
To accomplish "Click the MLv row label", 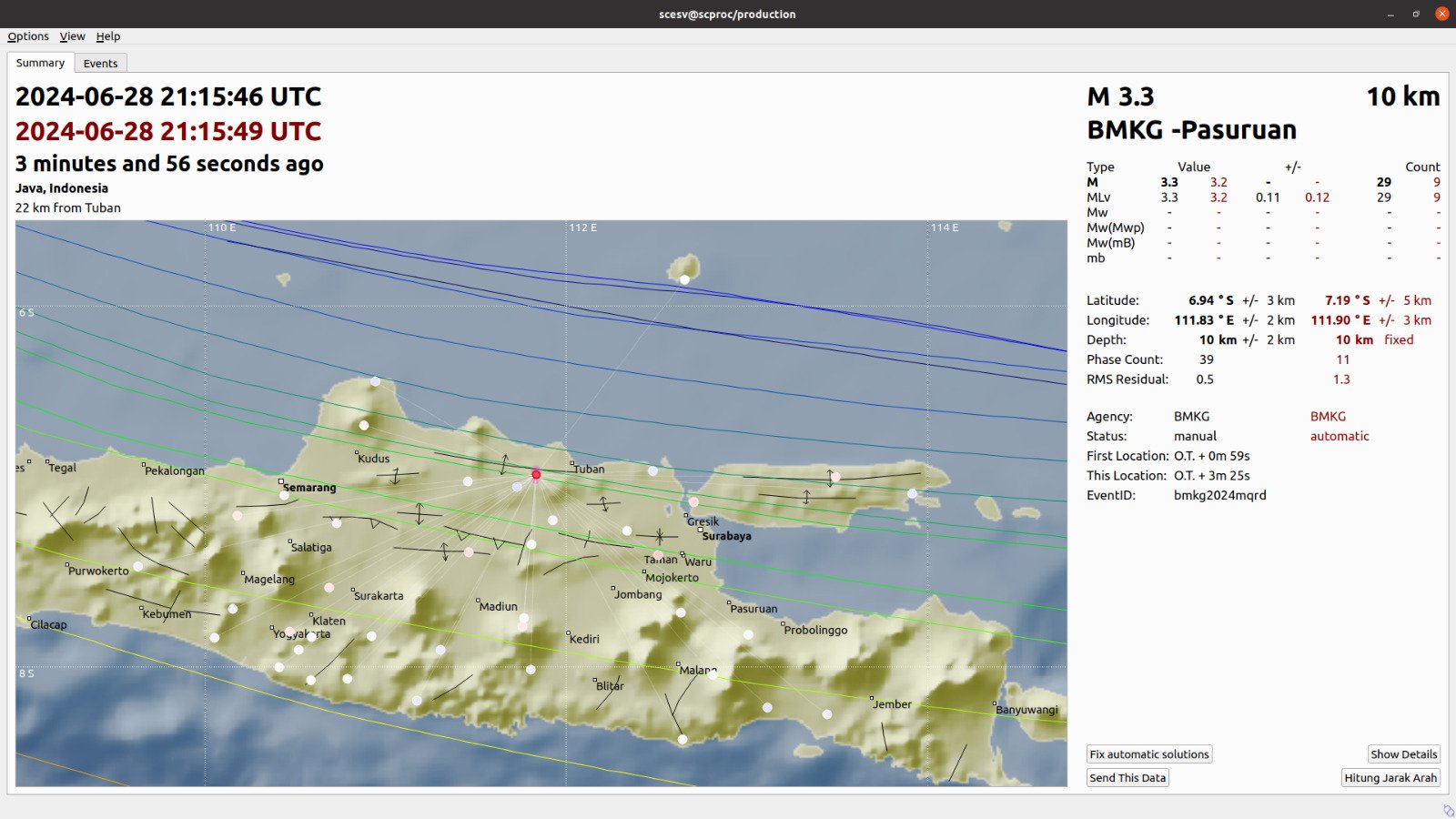I will 1098,197.
